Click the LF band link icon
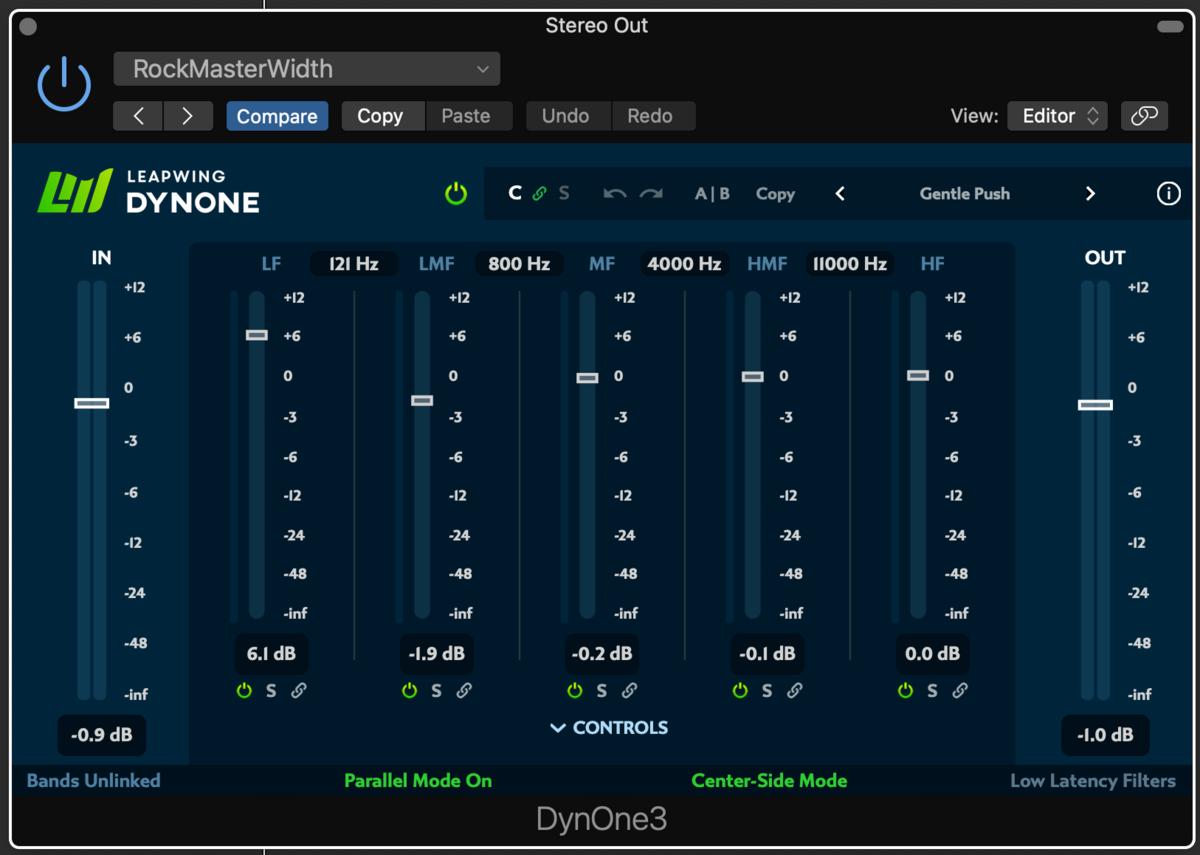Viewport: 1200px width, 855px height. click(299, 691)
